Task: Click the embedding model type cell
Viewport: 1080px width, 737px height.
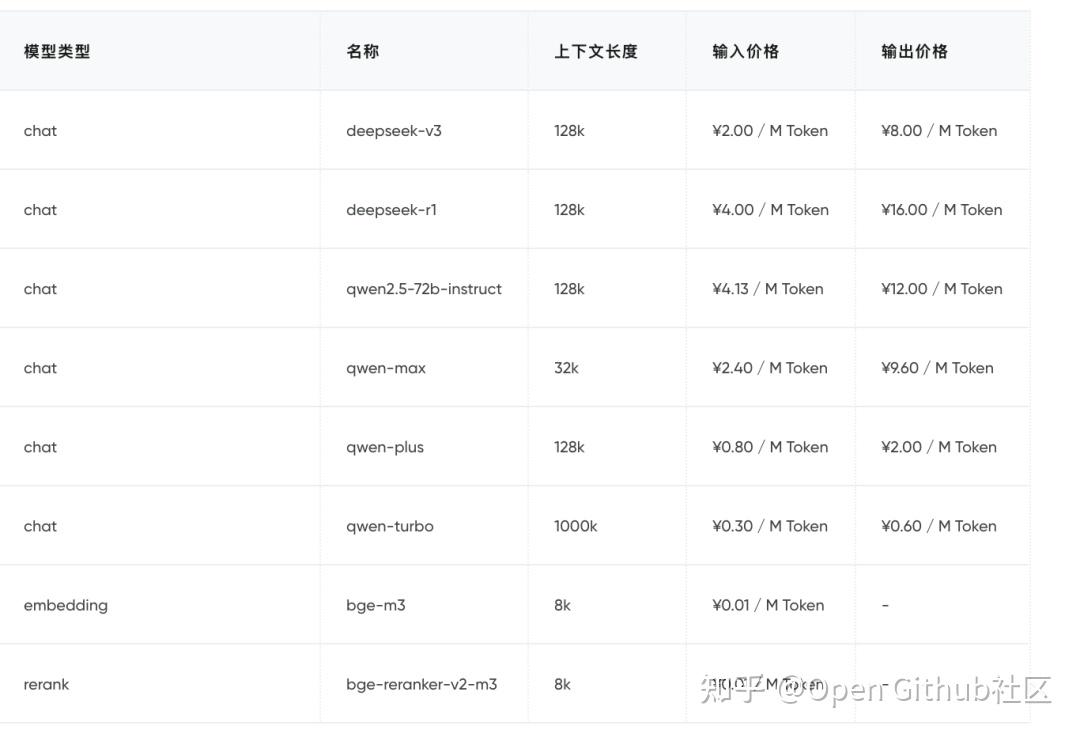Action: 65,605
